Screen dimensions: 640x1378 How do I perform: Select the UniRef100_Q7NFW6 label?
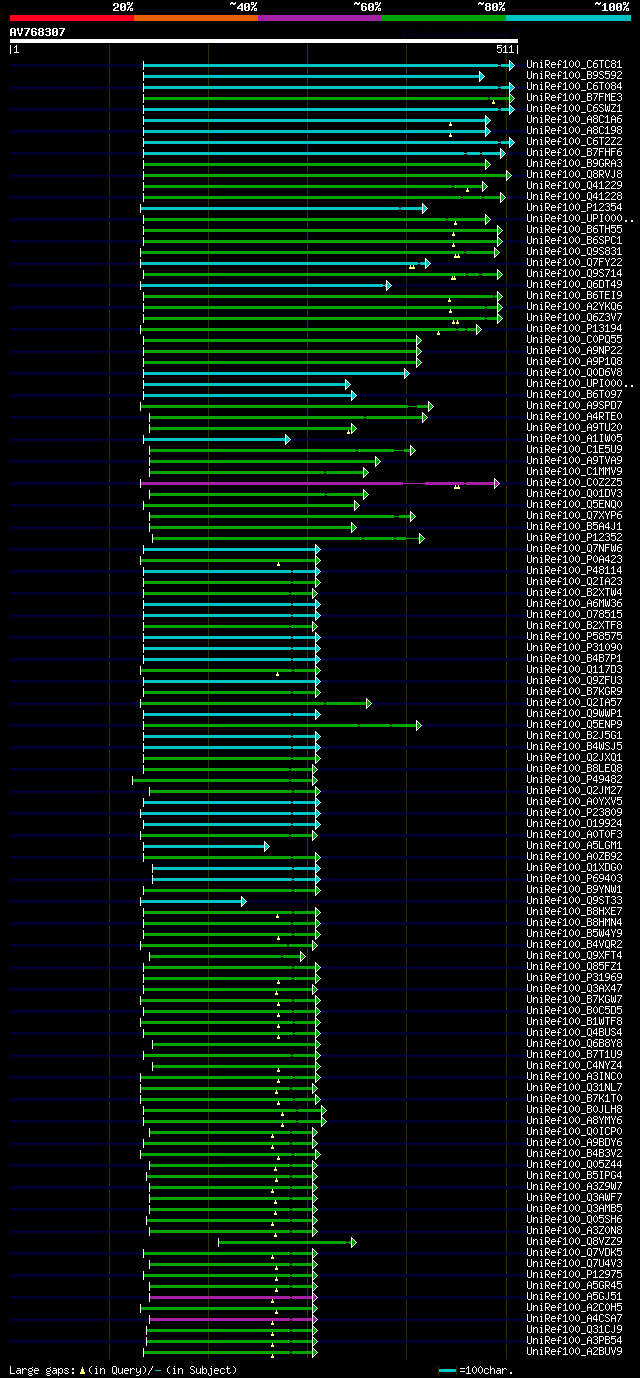coord(574,549)
